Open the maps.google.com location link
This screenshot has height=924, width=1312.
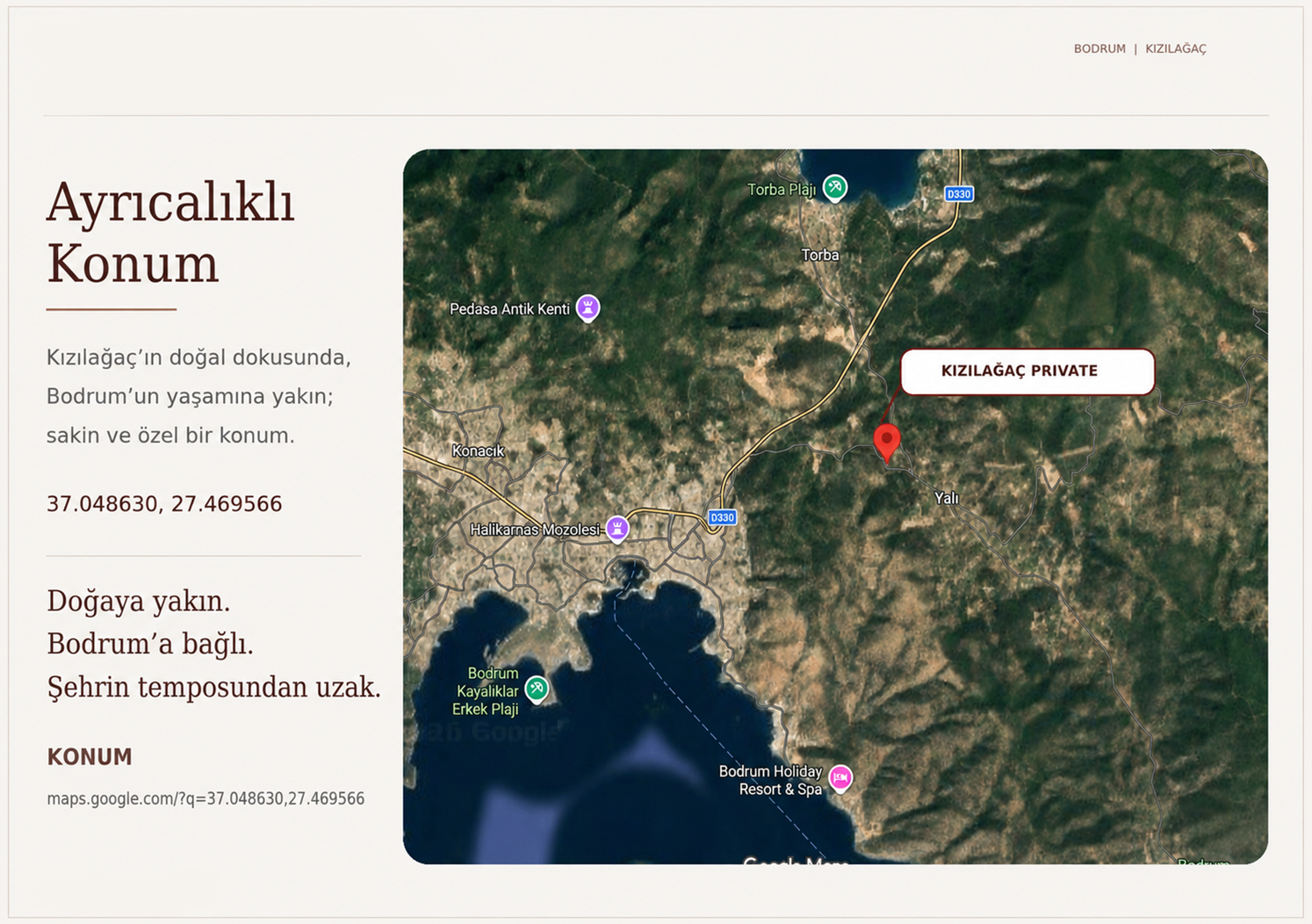point(205,798)
